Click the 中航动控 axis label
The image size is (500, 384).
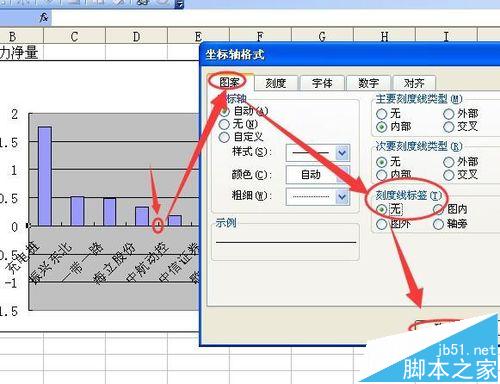tap(147, 262)
